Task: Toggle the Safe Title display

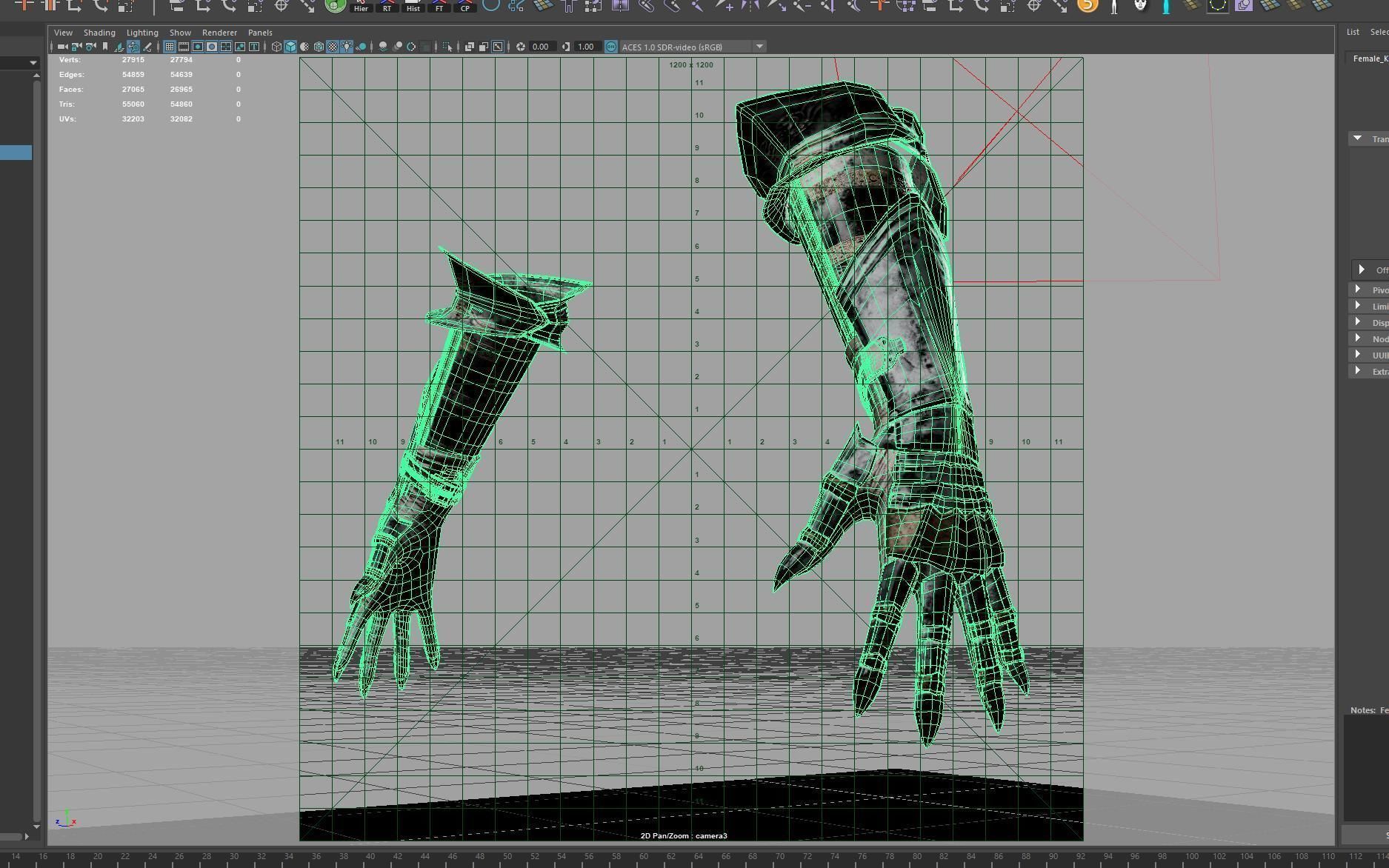Action: 254,47
